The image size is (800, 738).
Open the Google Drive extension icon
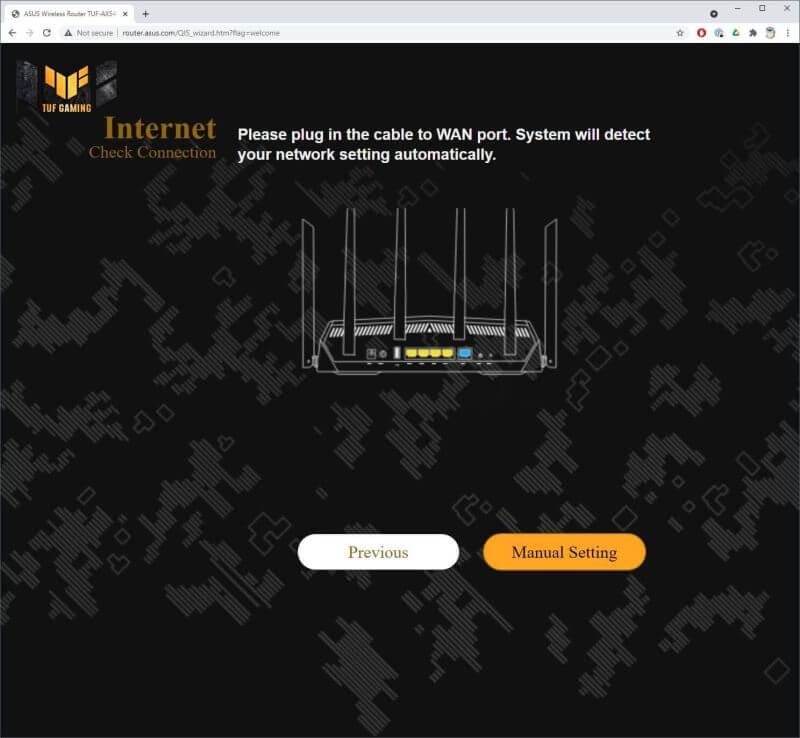coord(736,33)
